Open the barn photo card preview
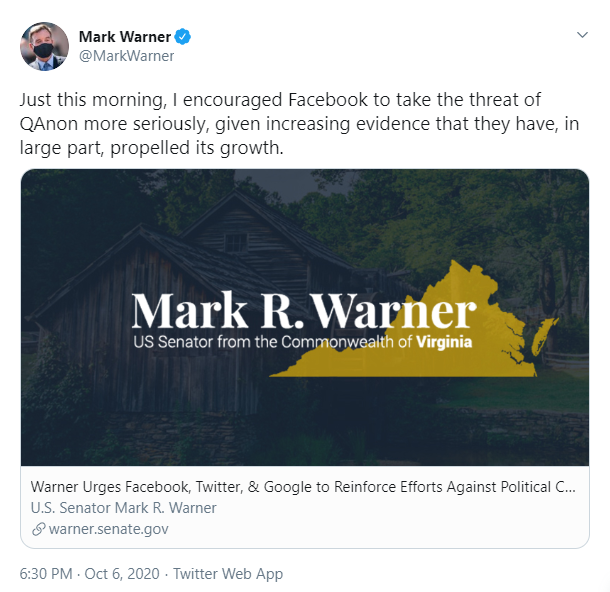Image resolution: width=610 pixels, height=592 pixels. coord(305,317)
